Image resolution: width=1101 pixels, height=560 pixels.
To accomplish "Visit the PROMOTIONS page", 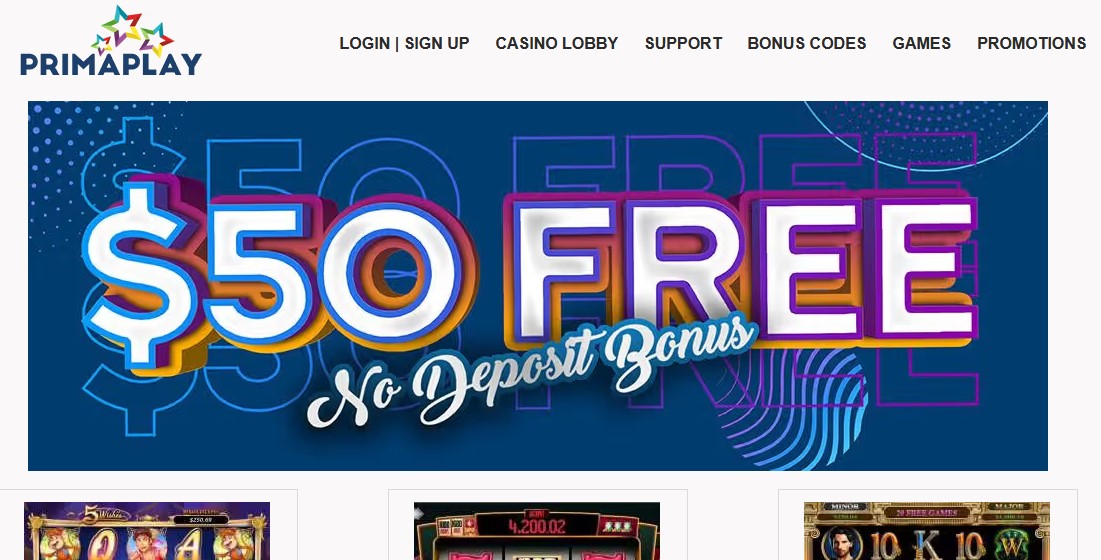I will pos(1031,43).
